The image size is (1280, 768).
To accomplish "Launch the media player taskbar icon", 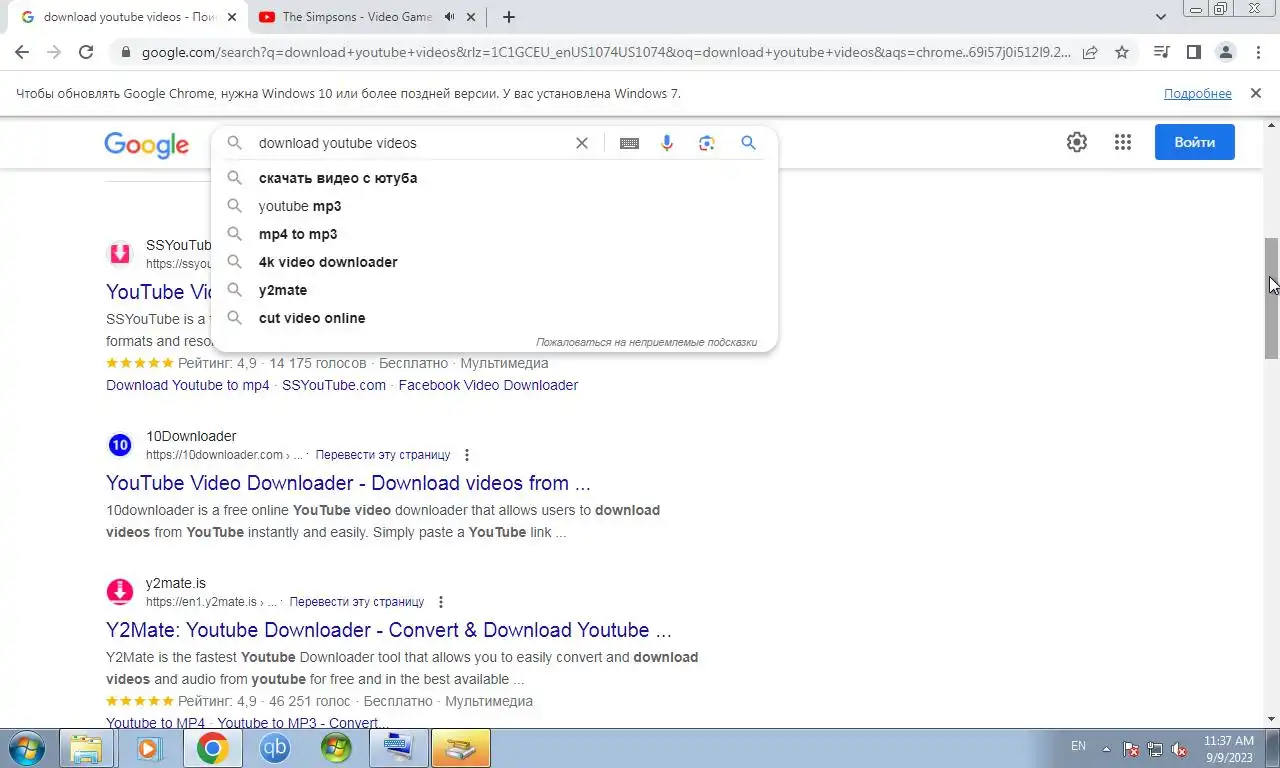I will click(x=149, y=748).
